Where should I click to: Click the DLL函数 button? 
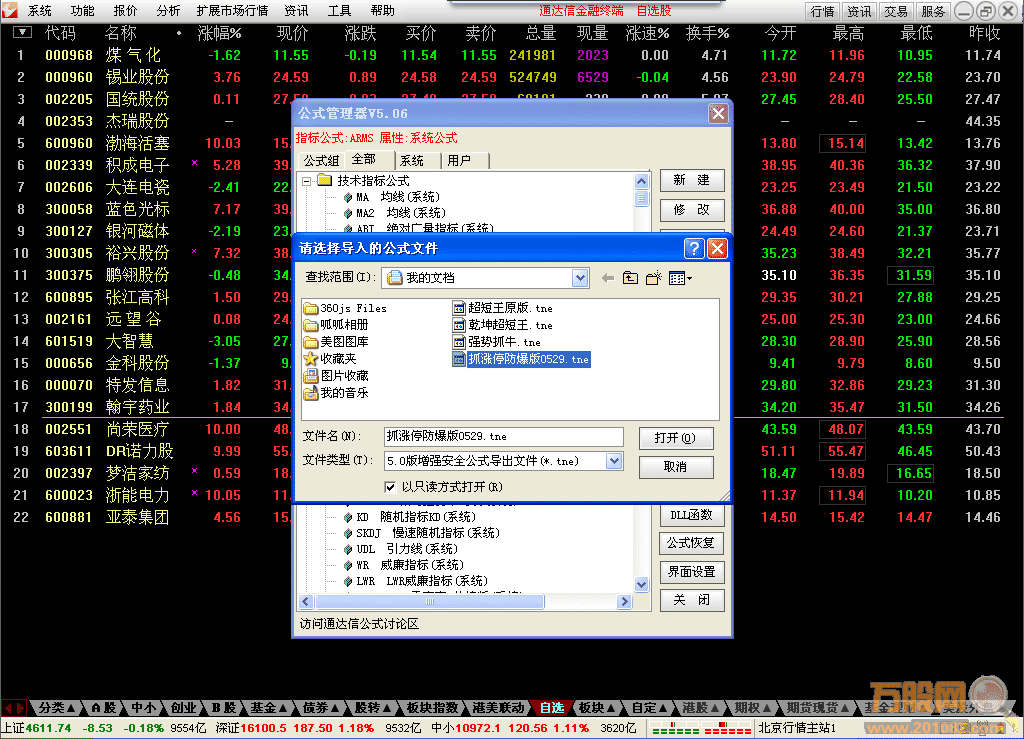pos(692,515)
